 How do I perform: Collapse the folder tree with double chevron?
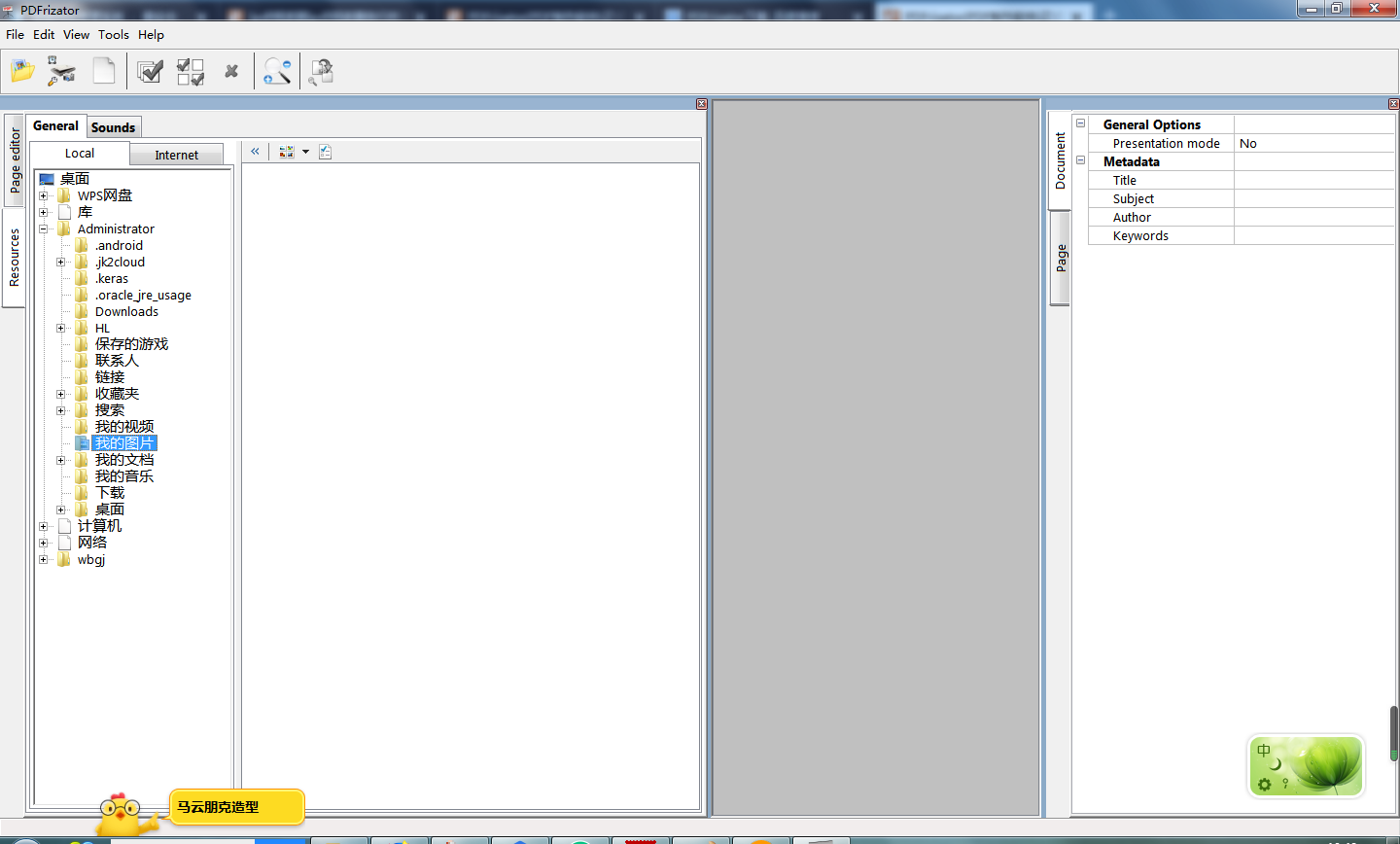click(x=255, y=152)
